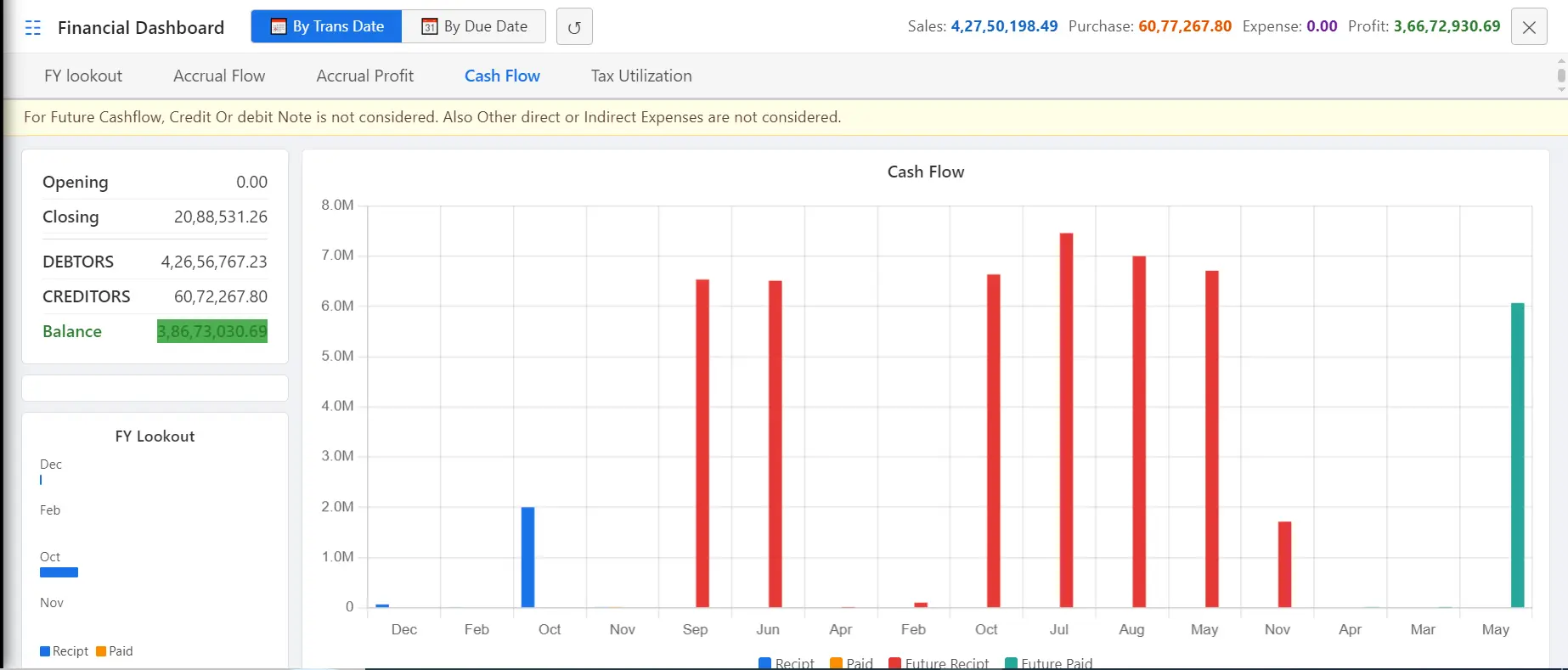The width and height of the screenshot is (1568, 670).
Task: Click the short red Nov bar
Action: click(x=1285, y=564)
